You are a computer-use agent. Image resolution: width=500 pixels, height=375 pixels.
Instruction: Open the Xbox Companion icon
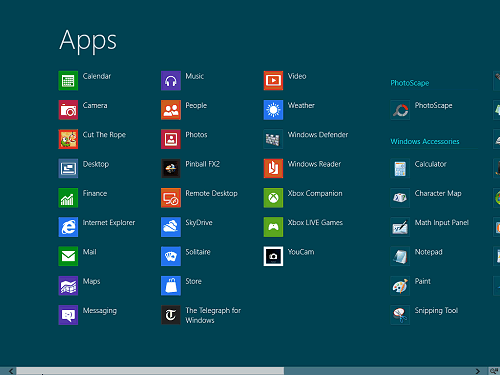tap(273, 198)
